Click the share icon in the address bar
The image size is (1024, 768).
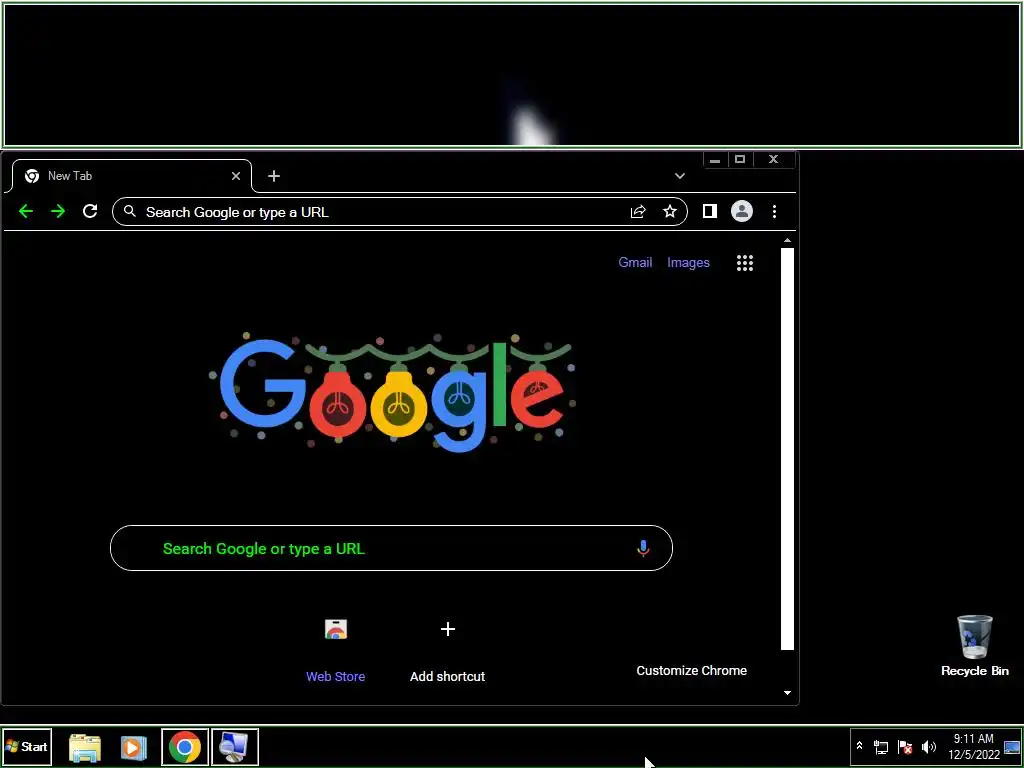click(x=638, y=212)
